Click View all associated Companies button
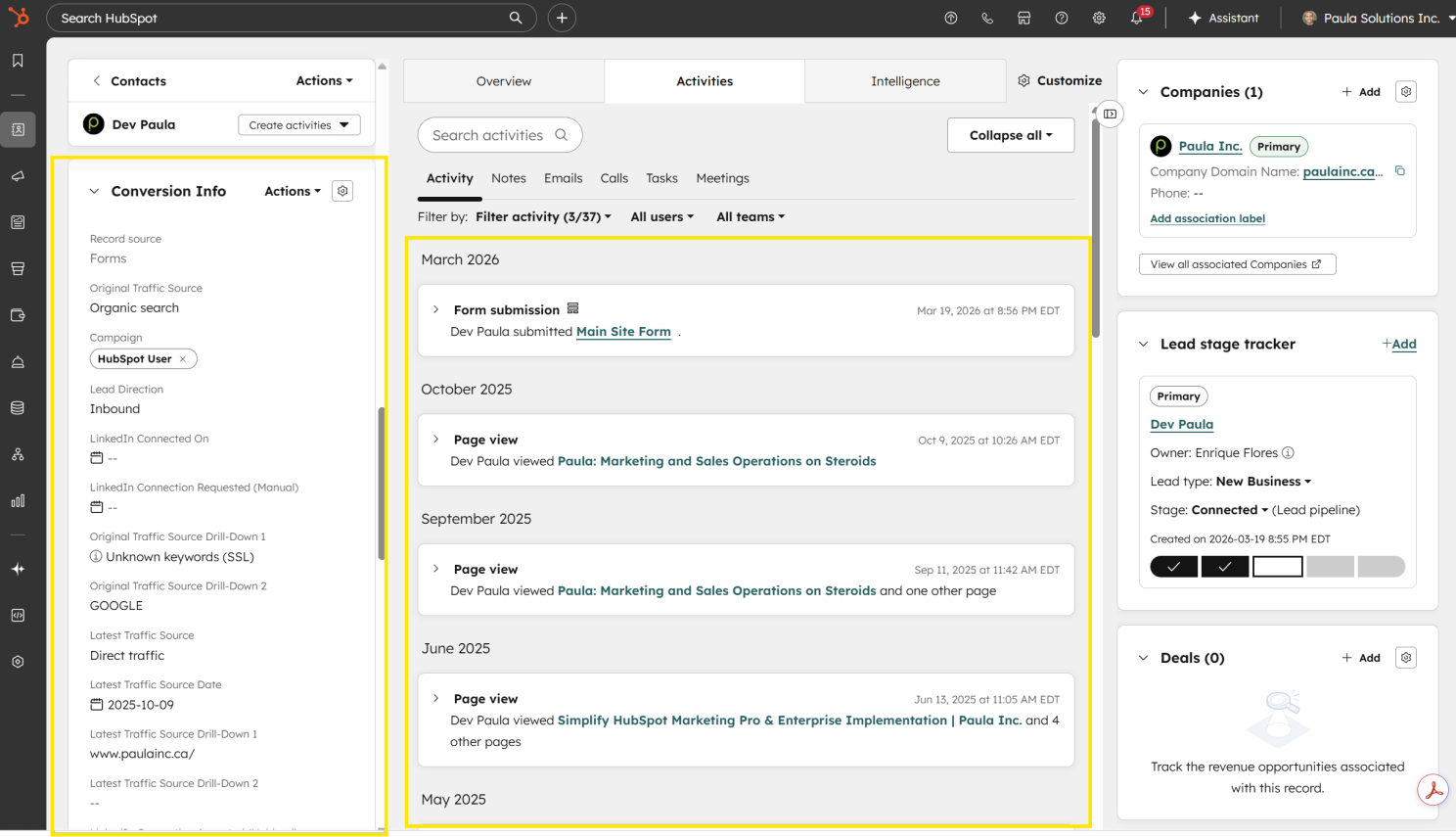 tap(1237, 264)
